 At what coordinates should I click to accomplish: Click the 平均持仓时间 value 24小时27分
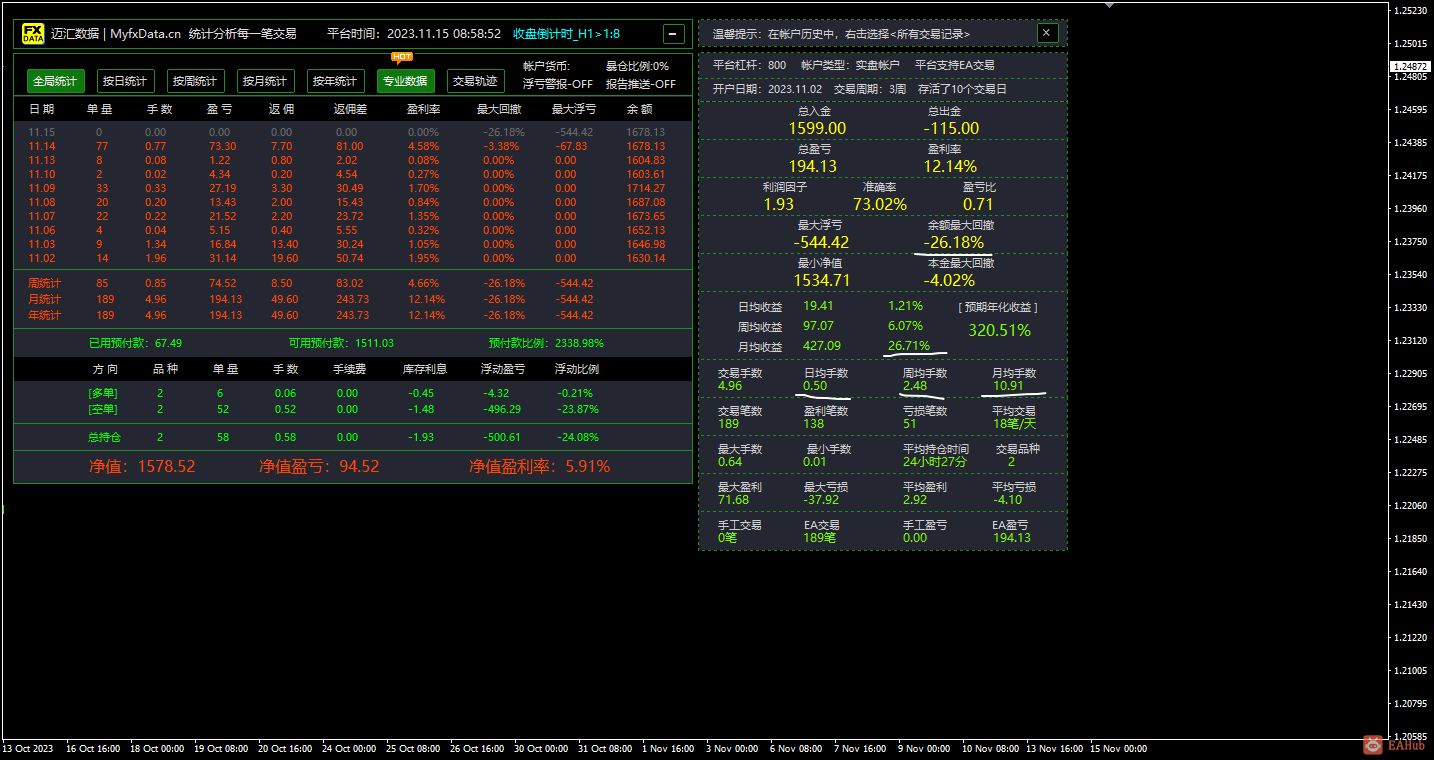coord(935,461)
